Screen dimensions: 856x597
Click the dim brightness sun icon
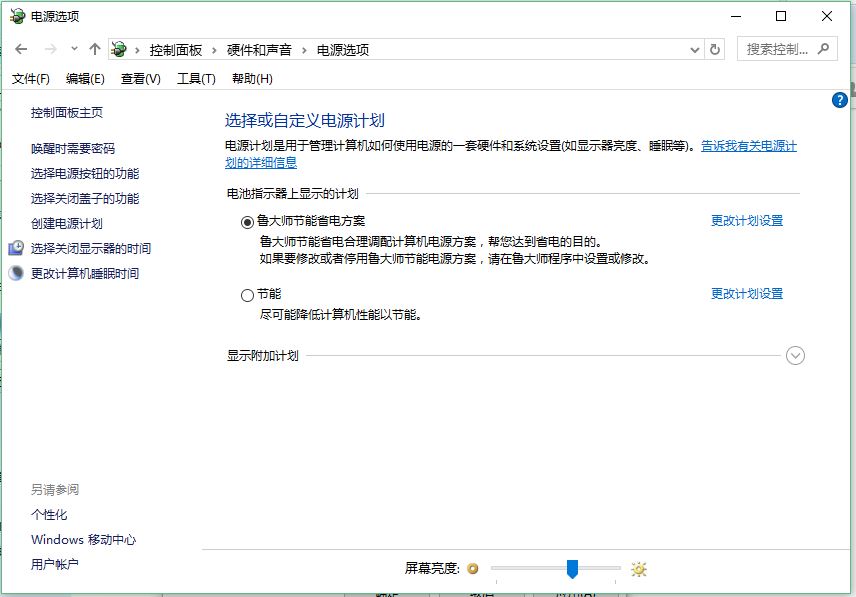point(473,569)
